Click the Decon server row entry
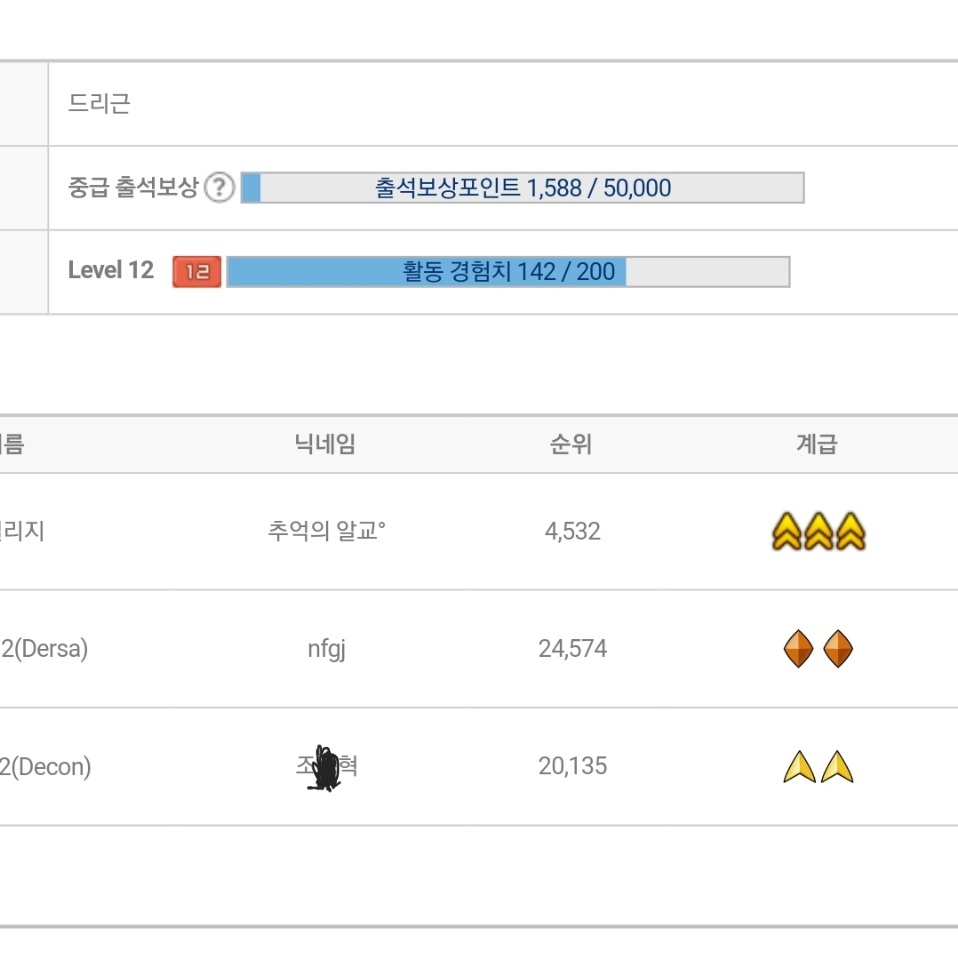This screenshot has width=958, height=960. tap(45, 768)
